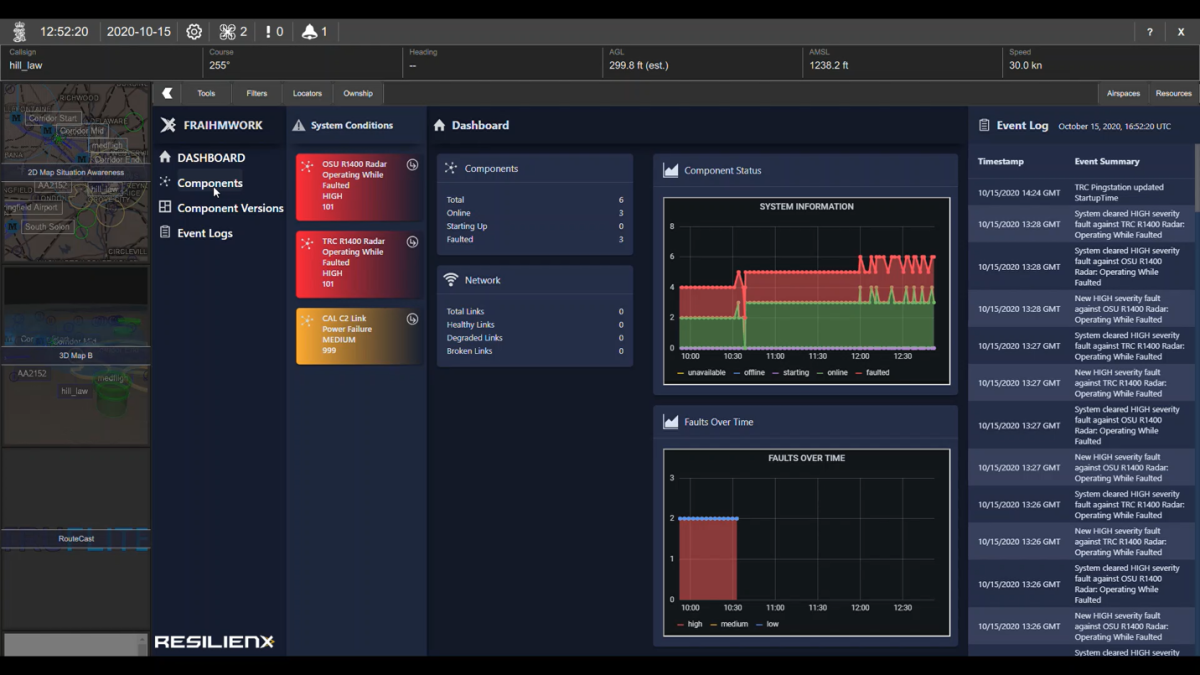Switch to the Airspaces tab
The image size is (1200, 675).
1123,93
